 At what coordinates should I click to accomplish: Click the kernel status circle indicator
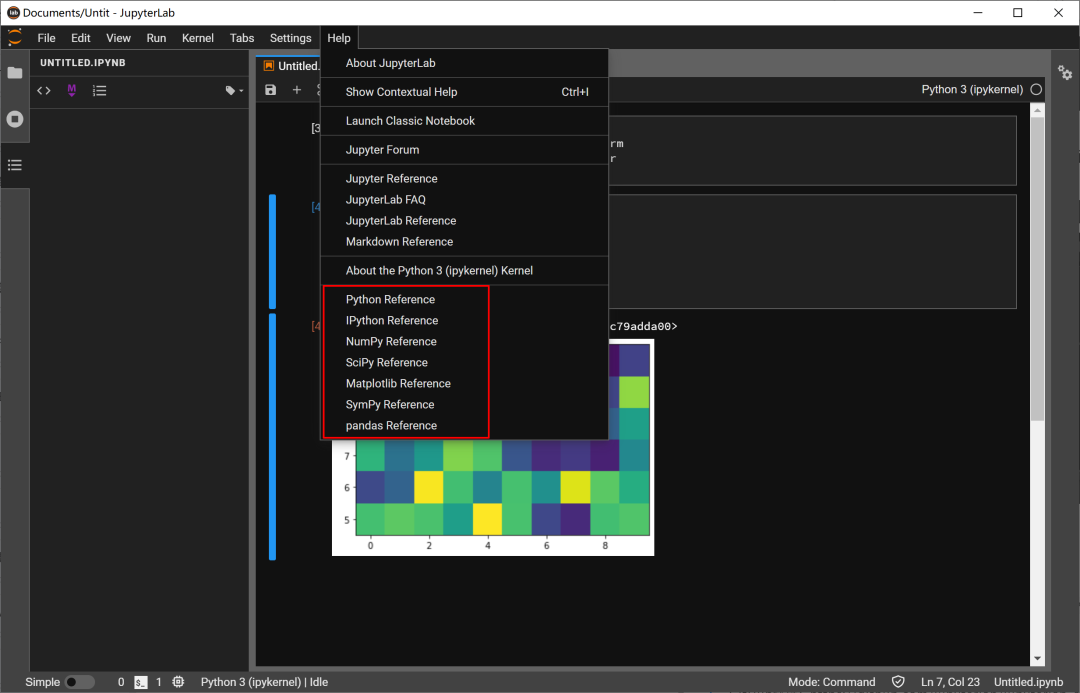point(1036,90)
